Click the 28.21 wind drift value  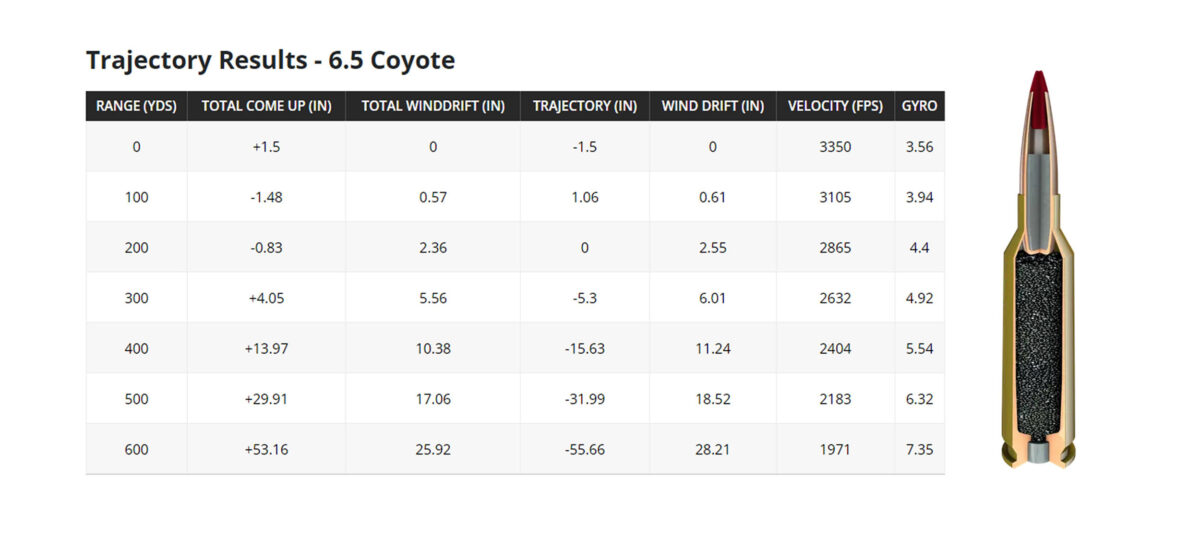pos(713,449)
